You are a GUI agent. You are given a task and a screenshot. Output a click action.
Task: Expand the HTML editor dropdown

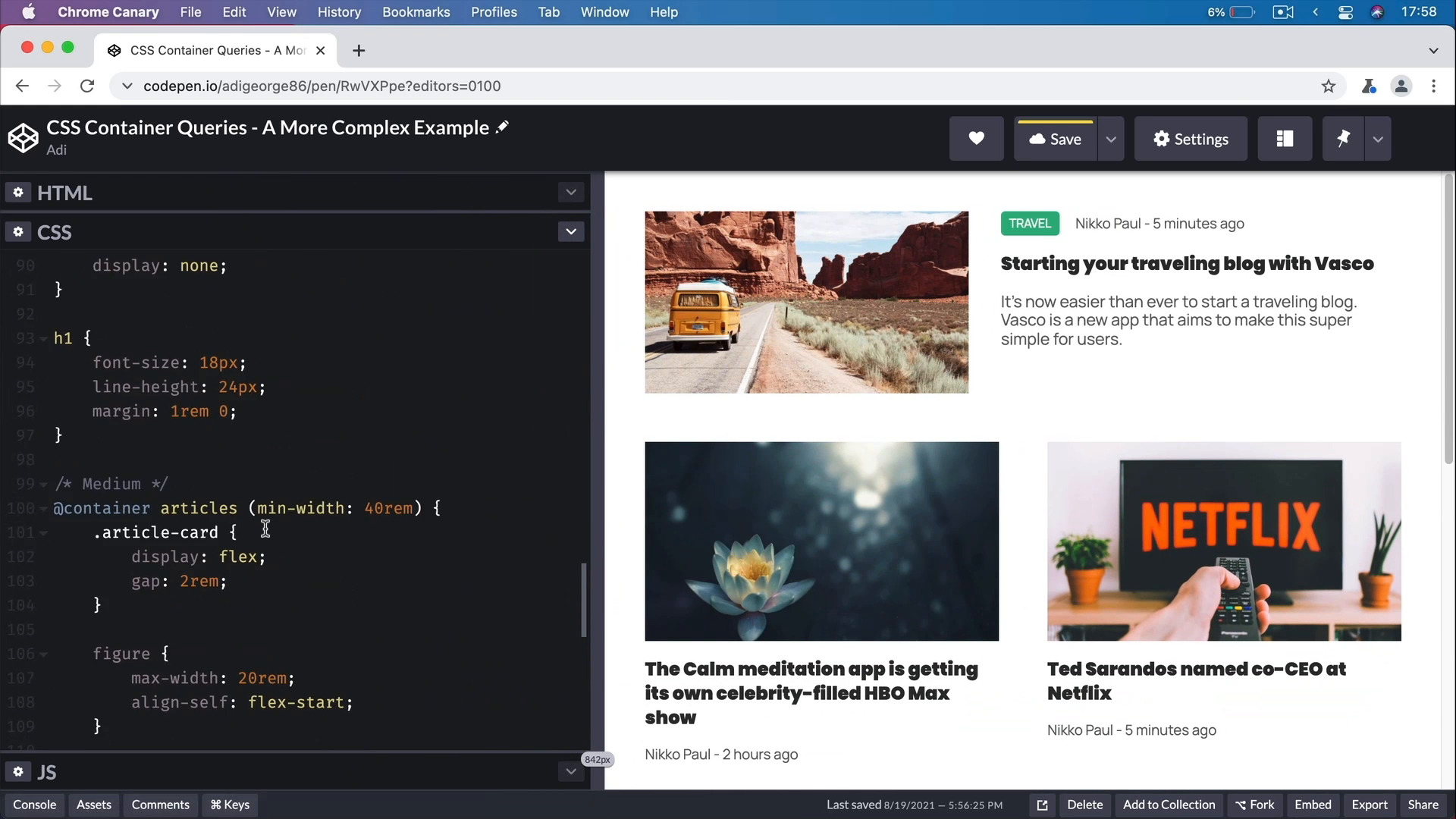point(571,193)
